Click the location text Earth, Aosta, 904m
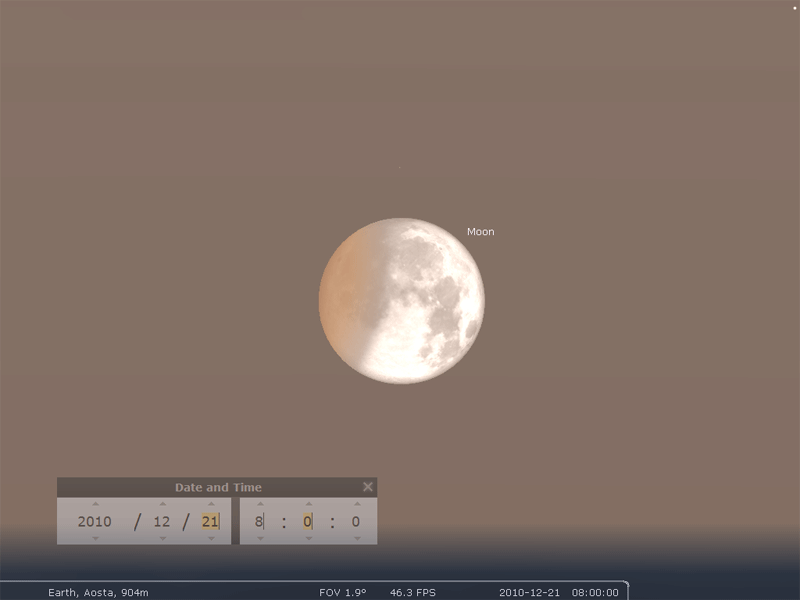The height and width of the screenshot is (600, 800). pyautogui.click(x=98, y=592)
